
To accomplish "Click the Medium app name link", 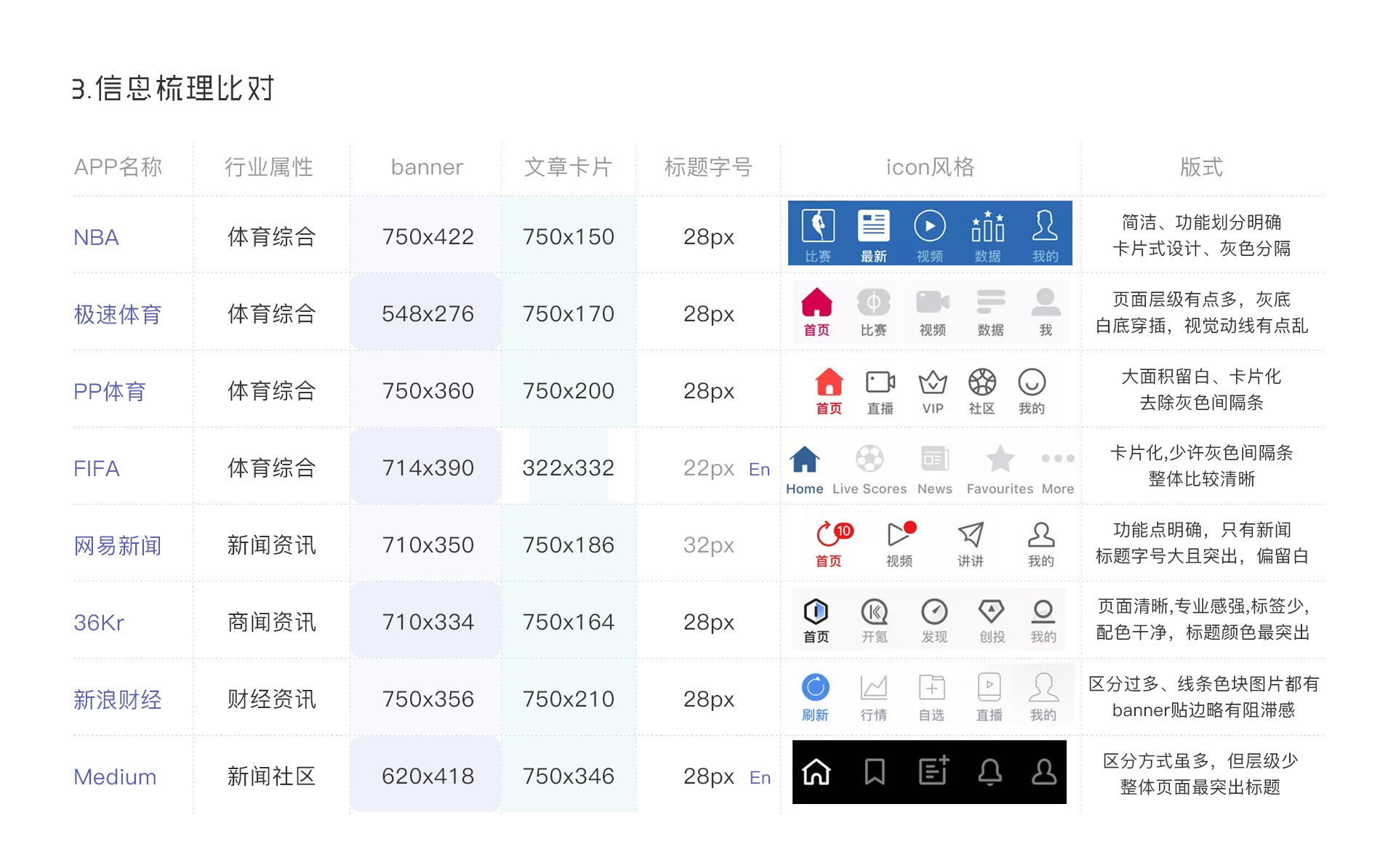I will click(115, 776).
